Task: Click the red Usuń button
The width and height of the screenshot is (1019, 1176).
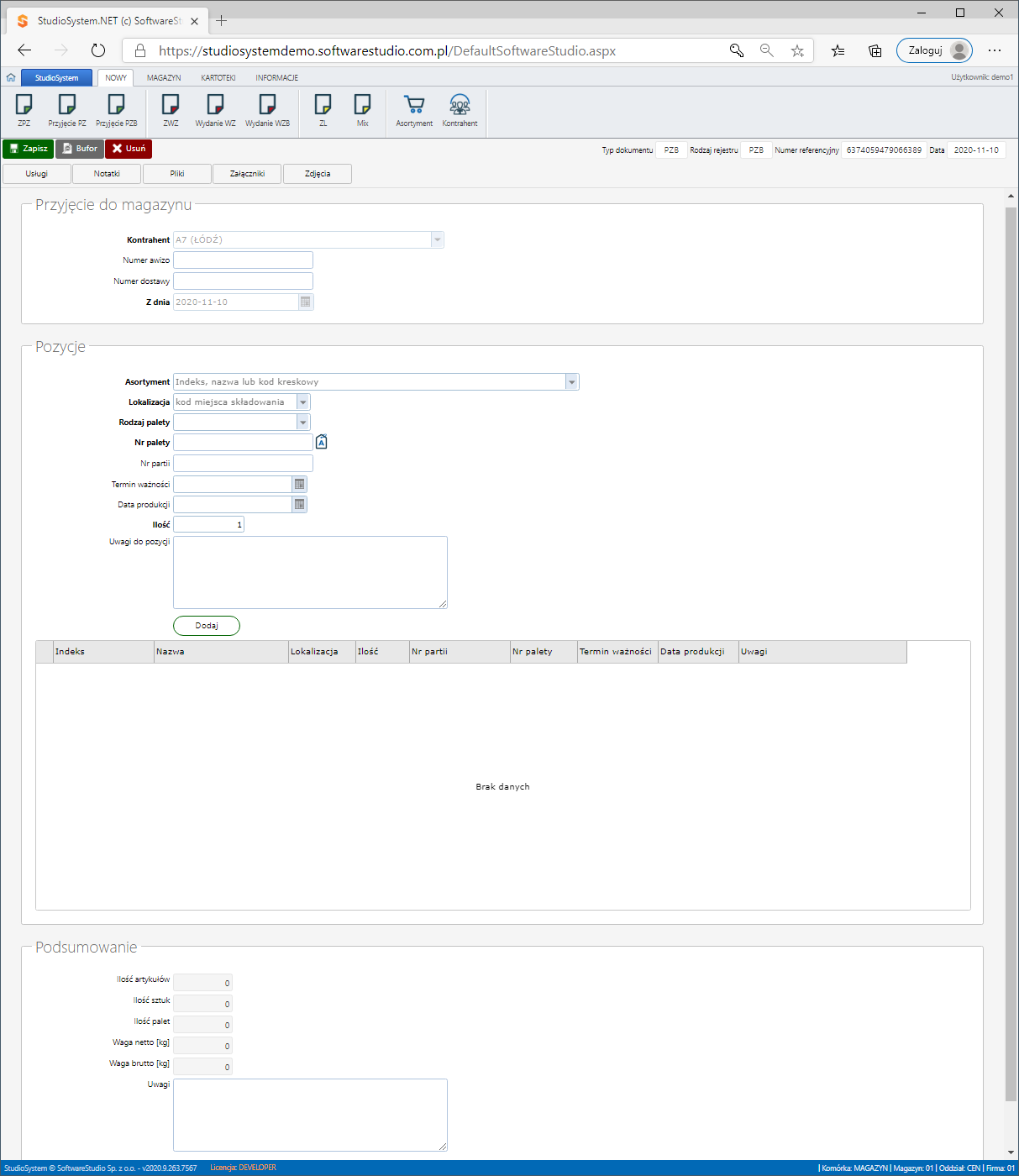Action: 129,149
